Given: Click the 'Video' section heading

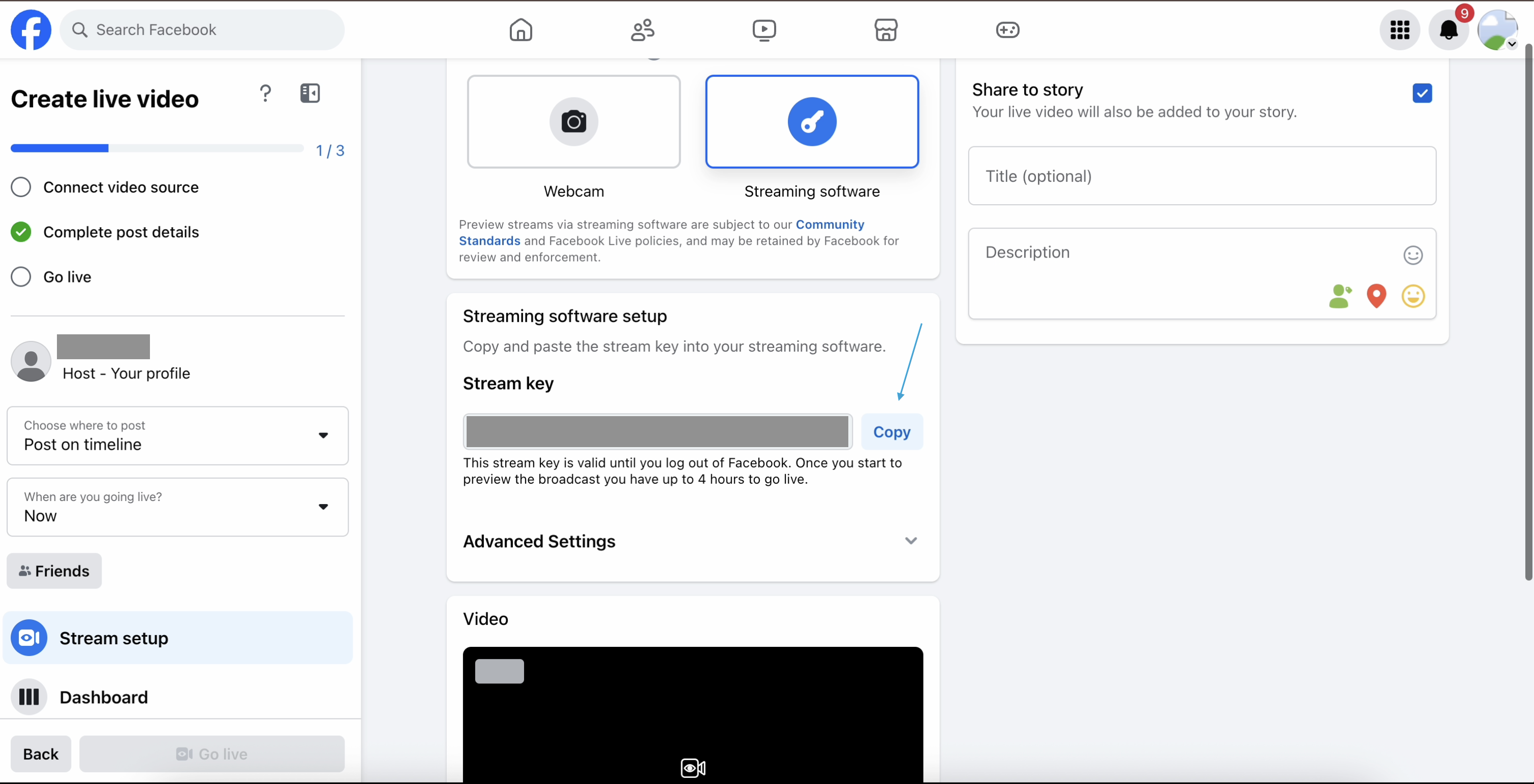Looking at the screenshot, I should pyautogui.click(x=485, y=619).
